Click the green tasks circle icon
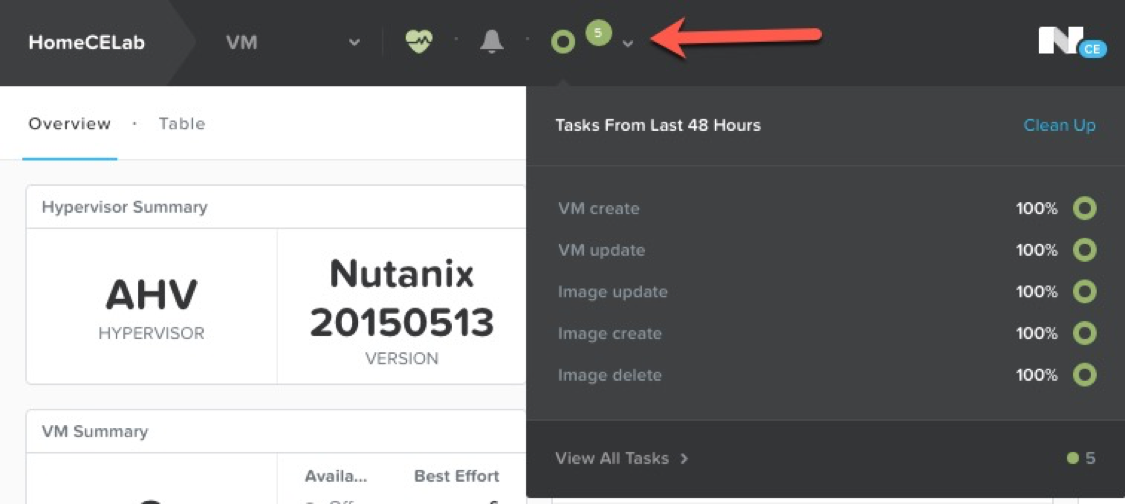Image resolution: width=1125 pixels, height=504 pixels. pos(563,42)
